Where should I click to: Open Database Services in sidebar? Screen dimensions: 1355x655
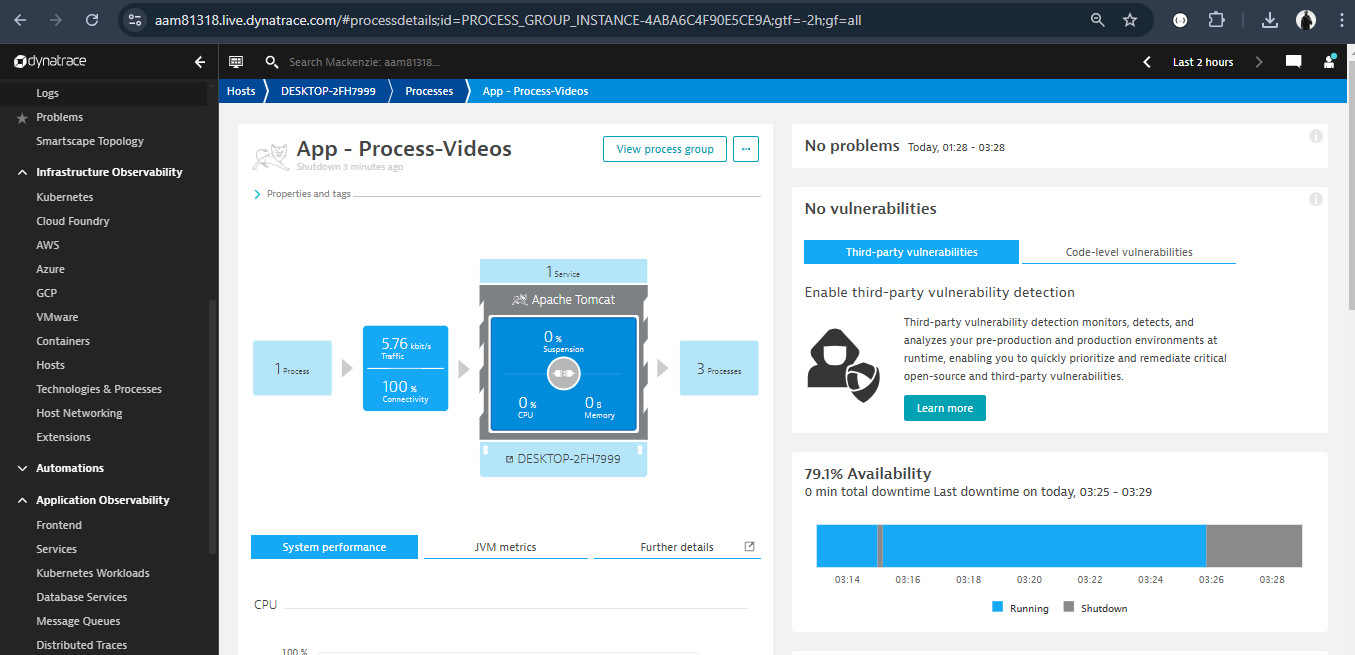(82, 597)
